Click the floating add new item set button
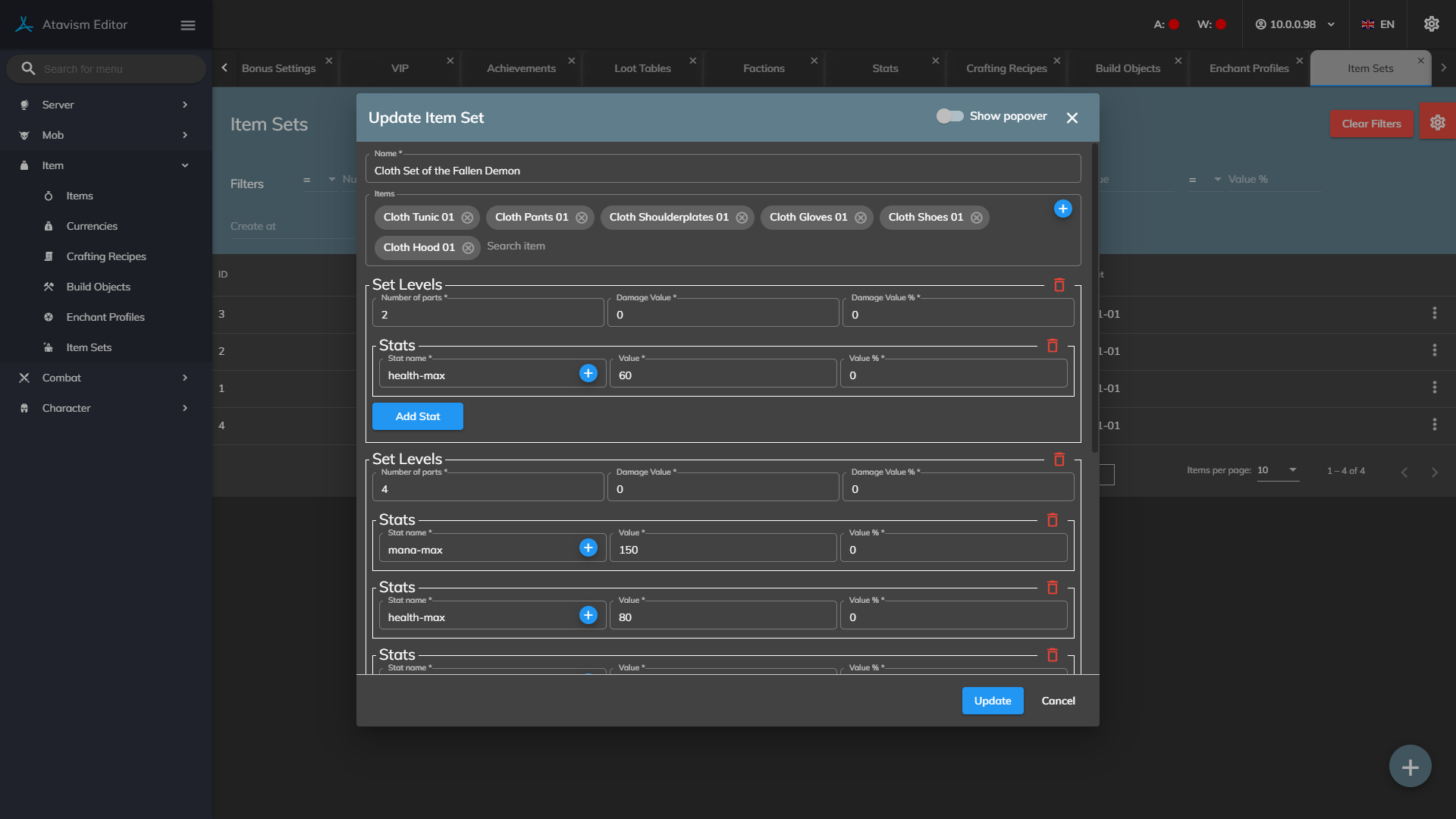1456x819 pixels. [x=1410, y=767]
